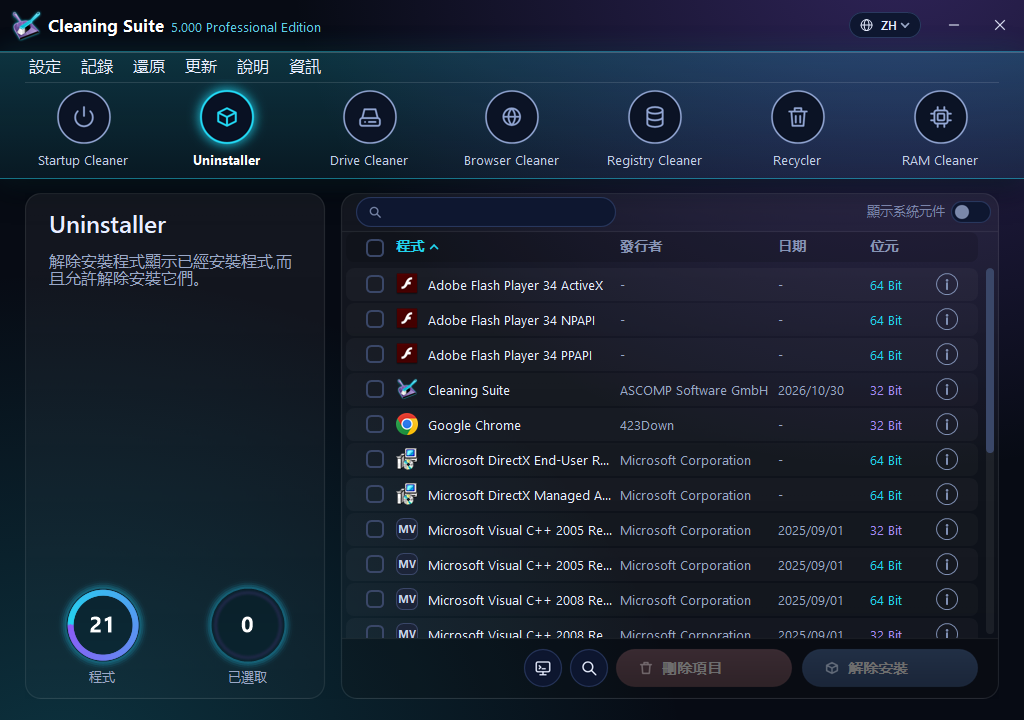Open the Browser Cleaner module
Image resolution: width=1024 pixels, height=720 pixels.
(x=512, y=117)
